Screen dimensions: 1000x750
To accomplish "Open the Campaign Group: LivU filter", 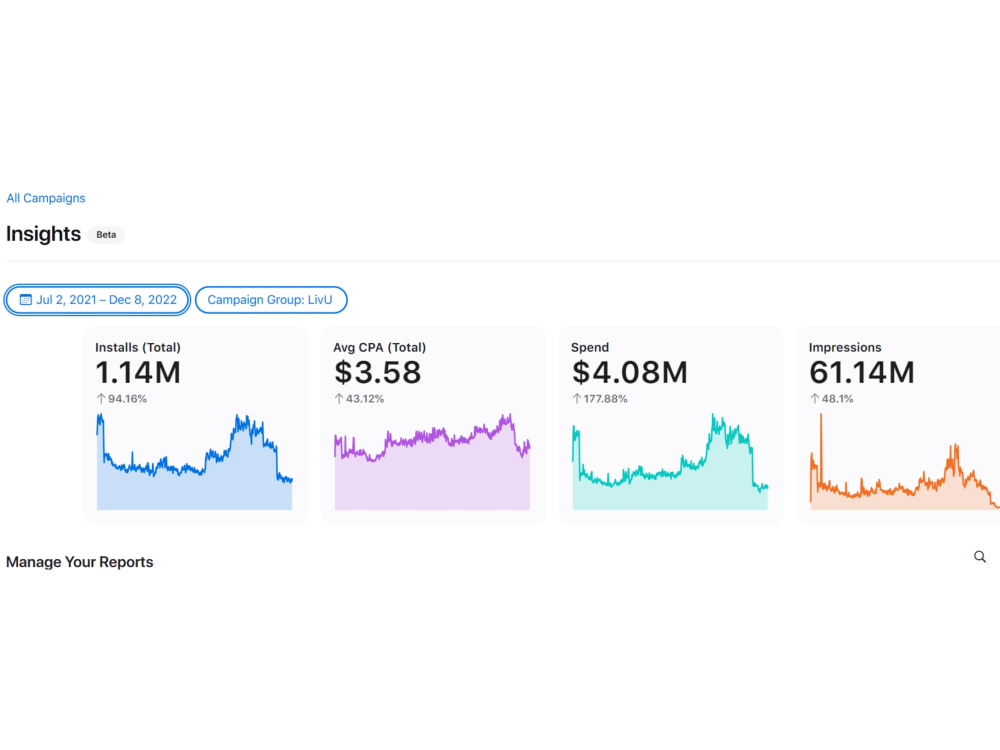I will pos(270,300).
